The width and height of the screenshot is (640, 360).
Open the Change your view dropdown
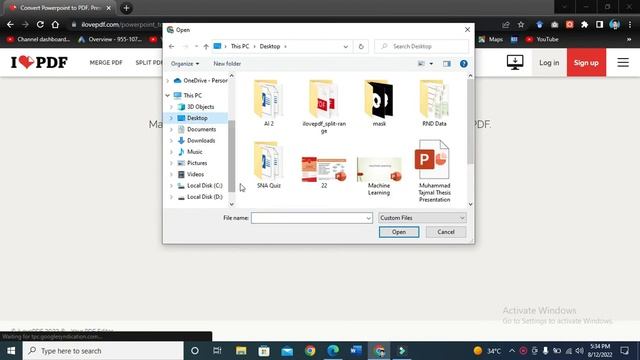(431, 64)
